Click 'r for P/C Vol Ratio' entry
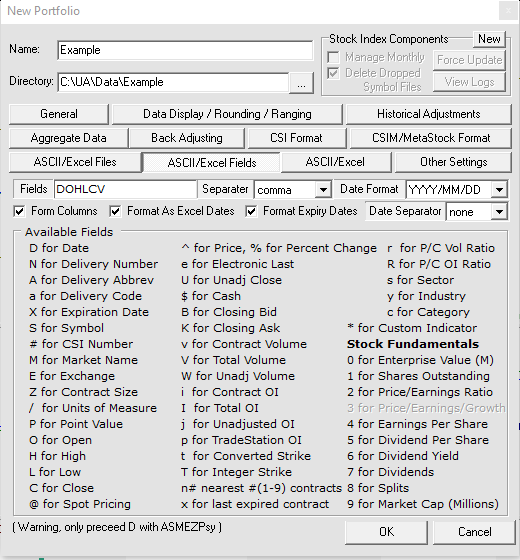 [441, 248]
